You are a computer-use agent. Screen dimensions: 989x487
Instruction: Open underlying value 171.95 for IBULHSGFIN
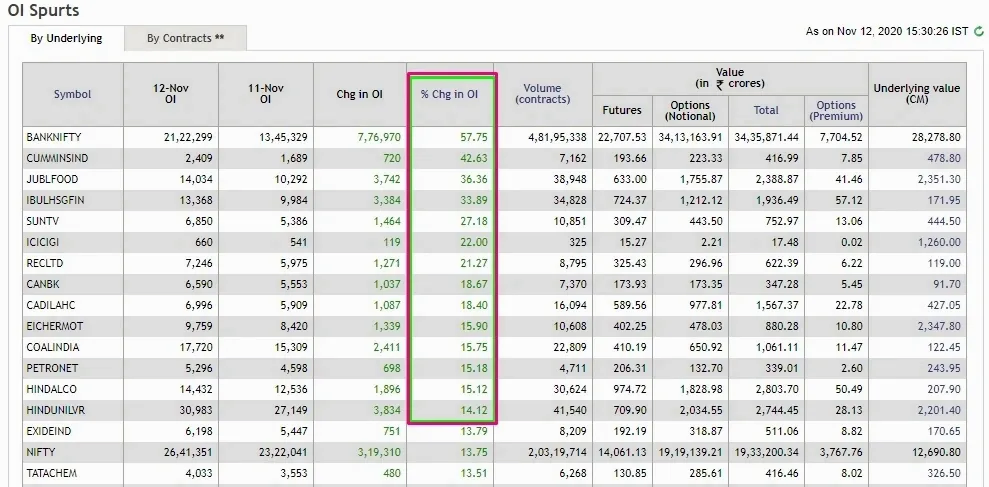944,200
